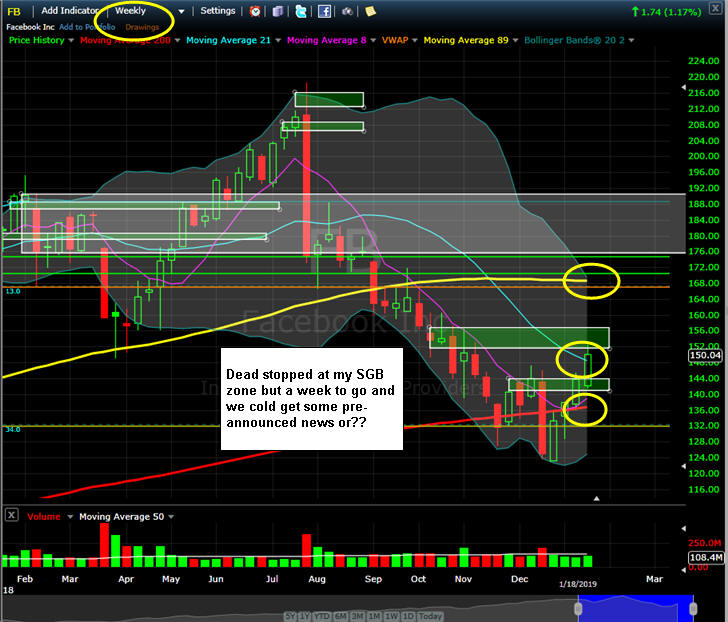Expand Moving Average 8 options arrow
Image resolution: width=728 pixels, height=622 pixels.
tap(373, 40)
